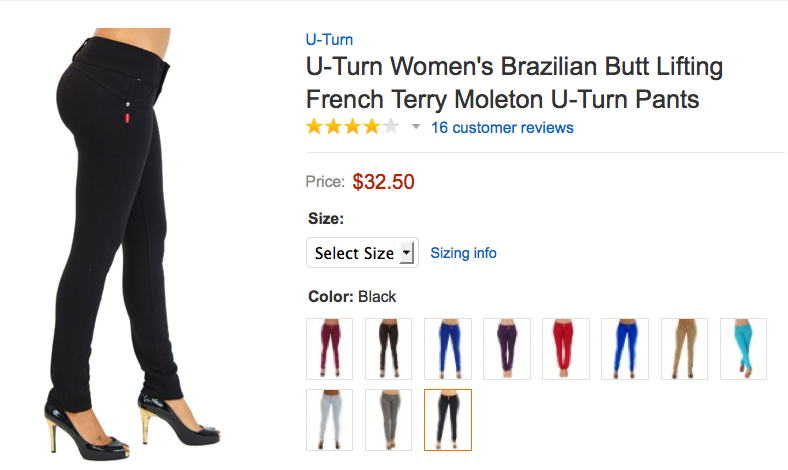Choose the blue swatch beside khaki
The height and width of the screenshot is (470, 788).
(x=625, y=348)
